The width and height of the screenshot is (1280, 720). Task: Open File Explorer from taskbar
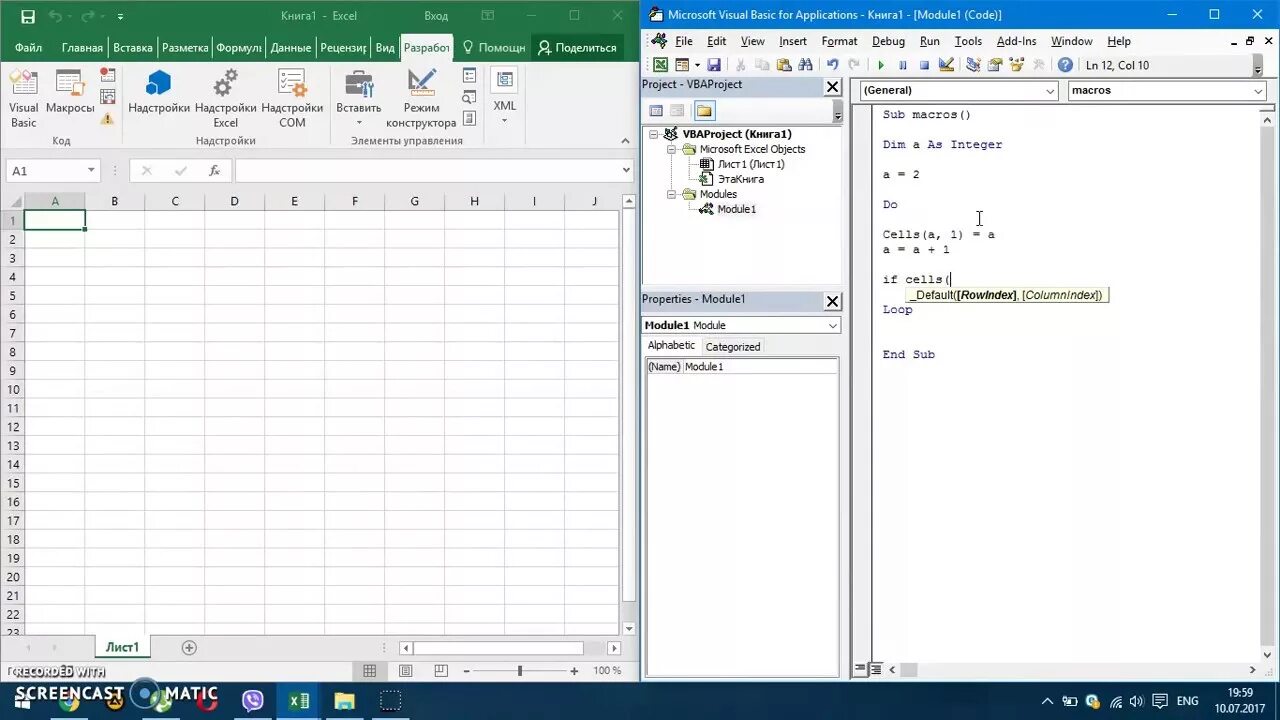pyautogui.click(x=345, y=701)
